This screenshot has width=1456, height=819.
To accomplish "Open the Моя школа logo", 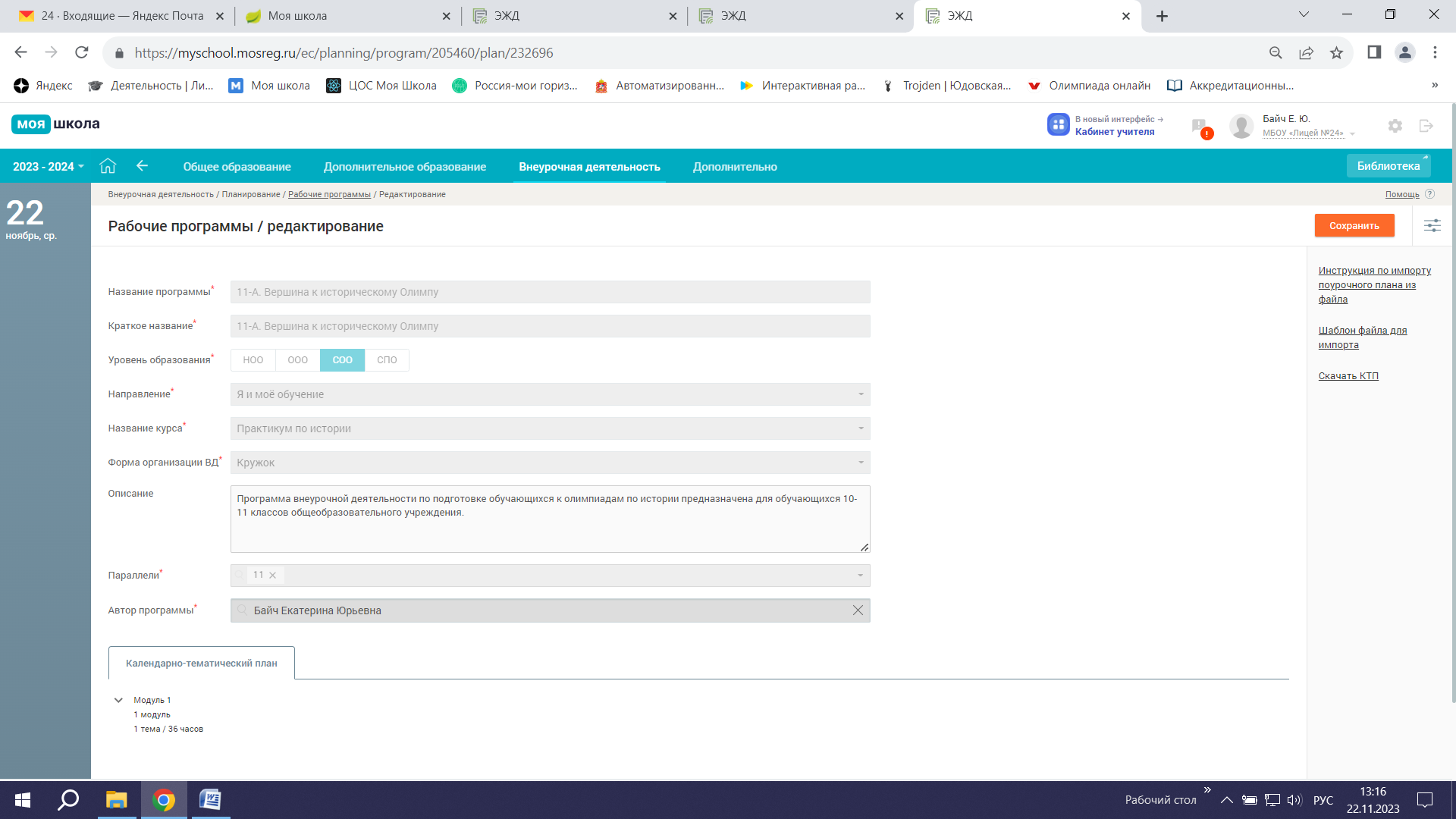I will (x=55, y=124).
